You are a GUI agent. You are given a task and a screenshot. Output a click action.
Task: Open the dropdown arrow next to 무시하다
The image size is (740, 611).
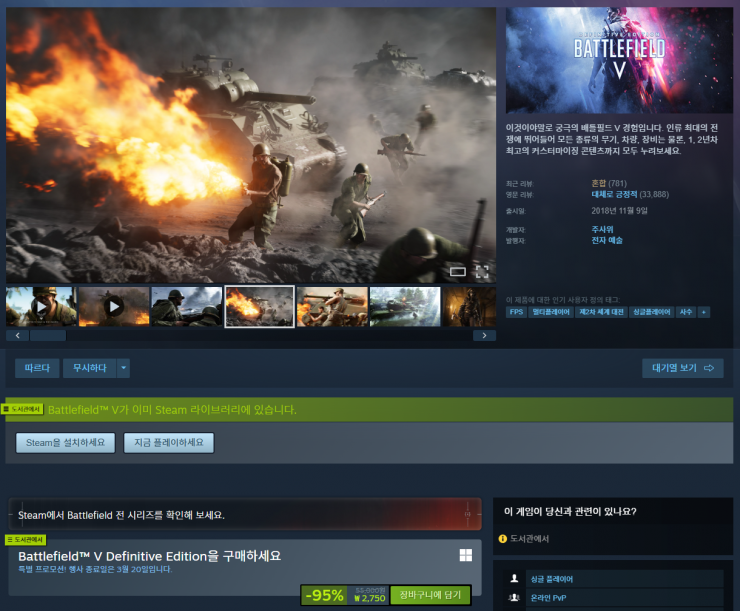tap(123, 368)
